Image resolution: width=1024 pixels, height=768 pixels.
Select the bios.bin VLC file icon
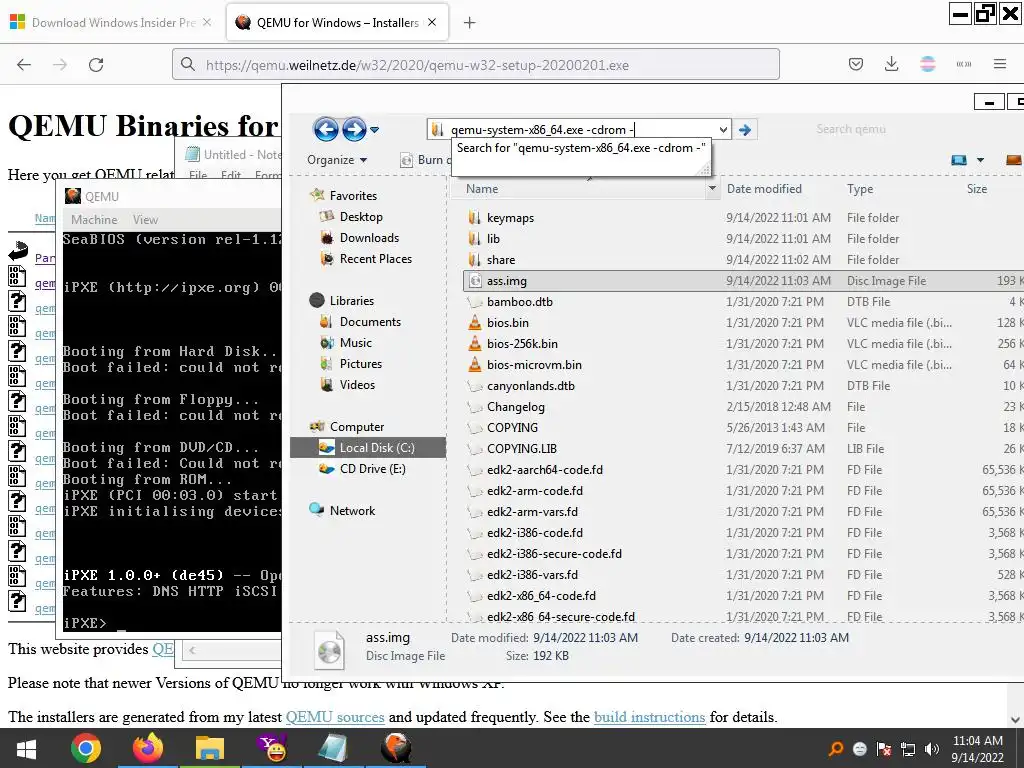pos(475,323)
